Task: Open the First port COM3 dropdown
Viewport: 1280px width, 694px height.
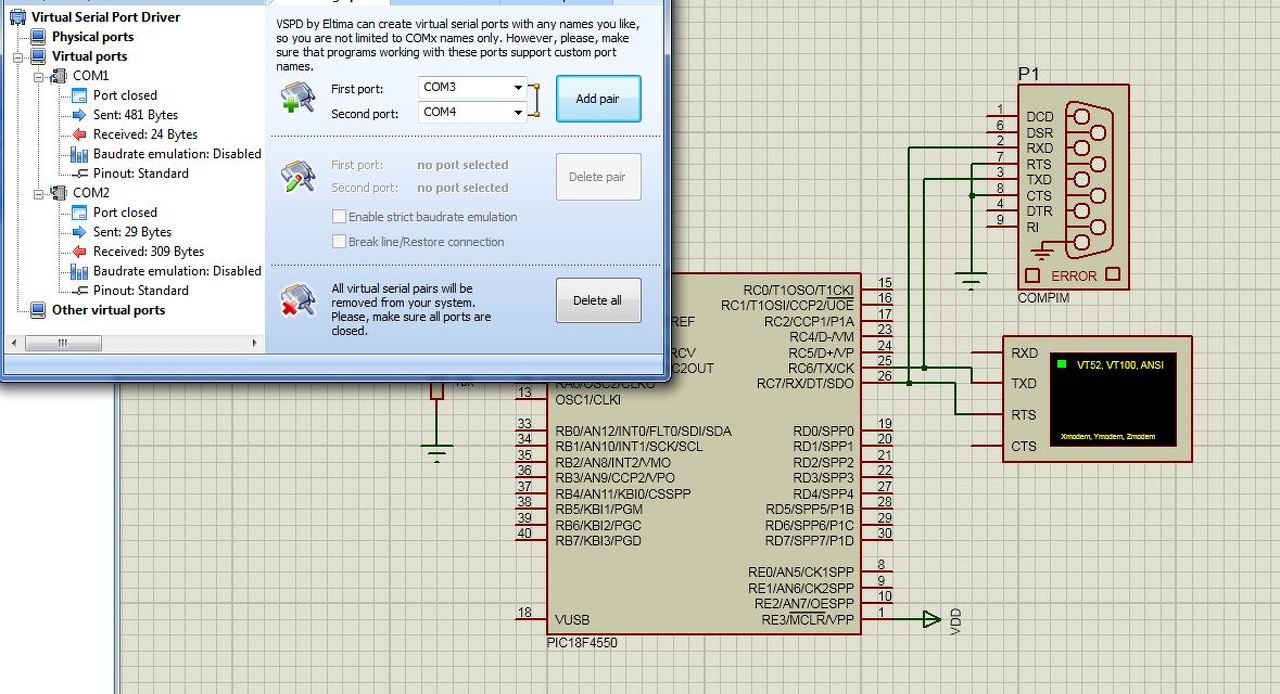Action: pyautogui.click(x=518, y=88)
